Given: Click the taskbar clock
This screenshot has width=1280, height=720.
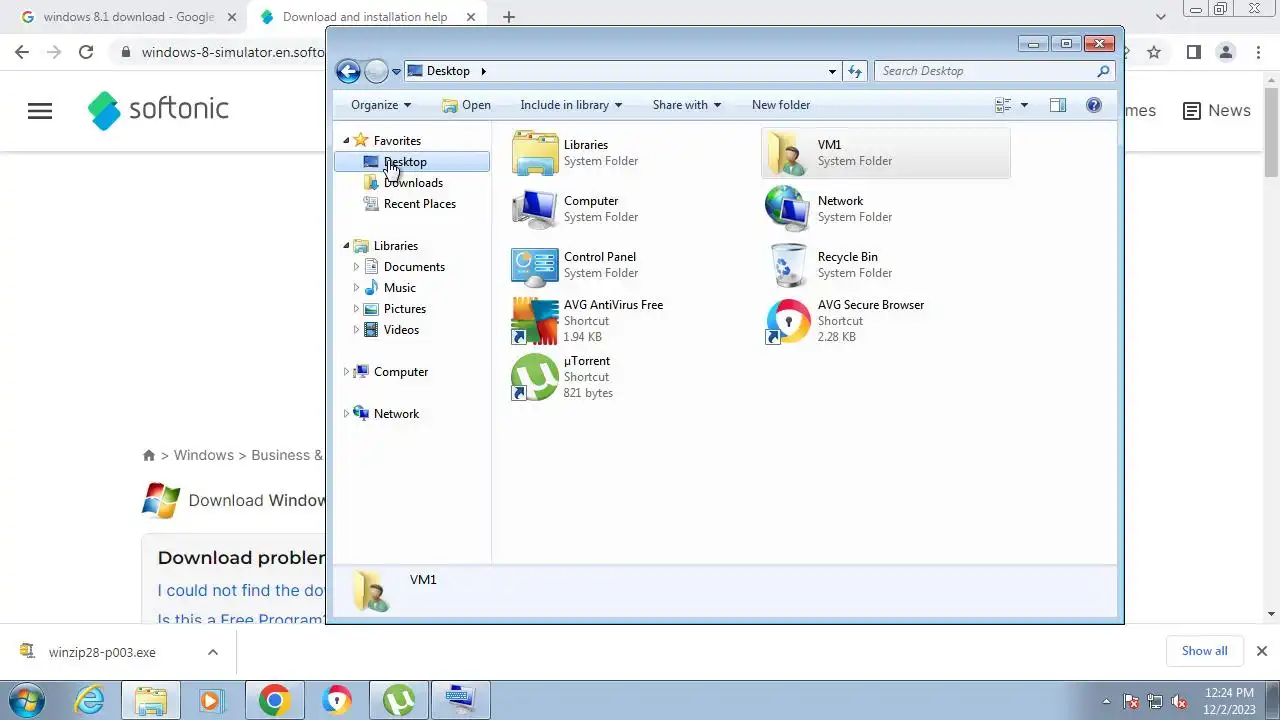Looking at the screenshot, I should [x=1229, y=701].
